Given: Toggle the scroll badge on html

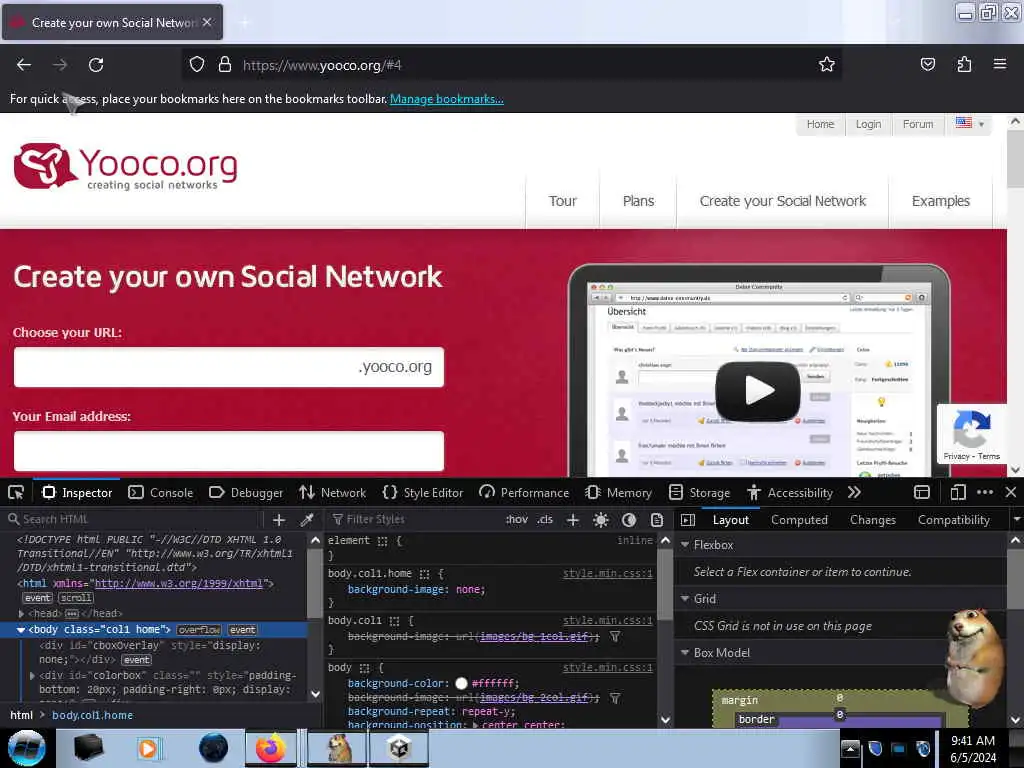Looking at the screenshot, I should point(76,598).
